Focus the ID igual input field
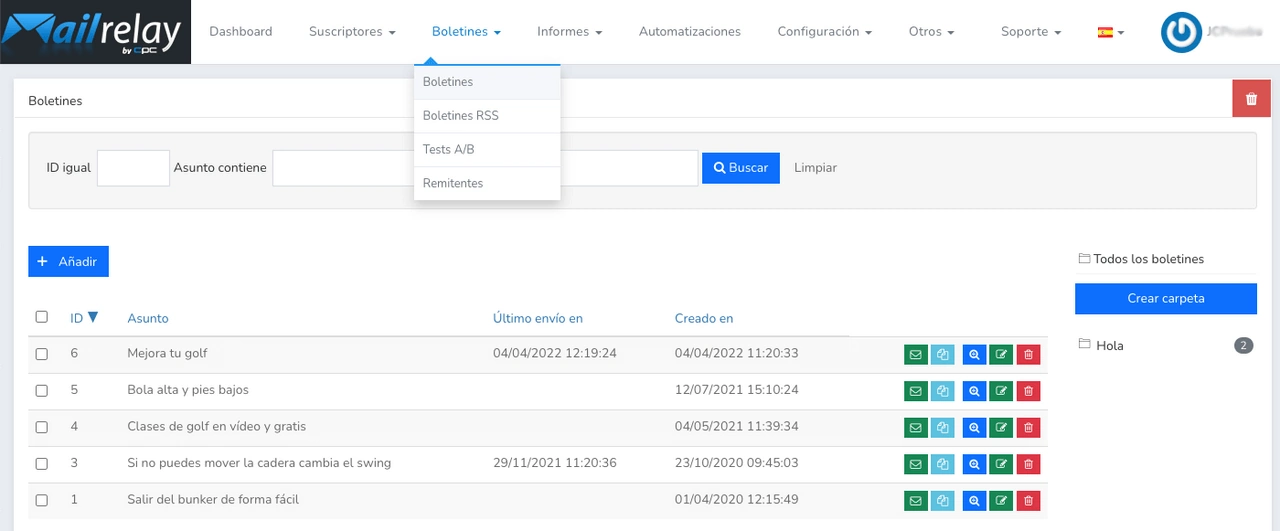 133,168
